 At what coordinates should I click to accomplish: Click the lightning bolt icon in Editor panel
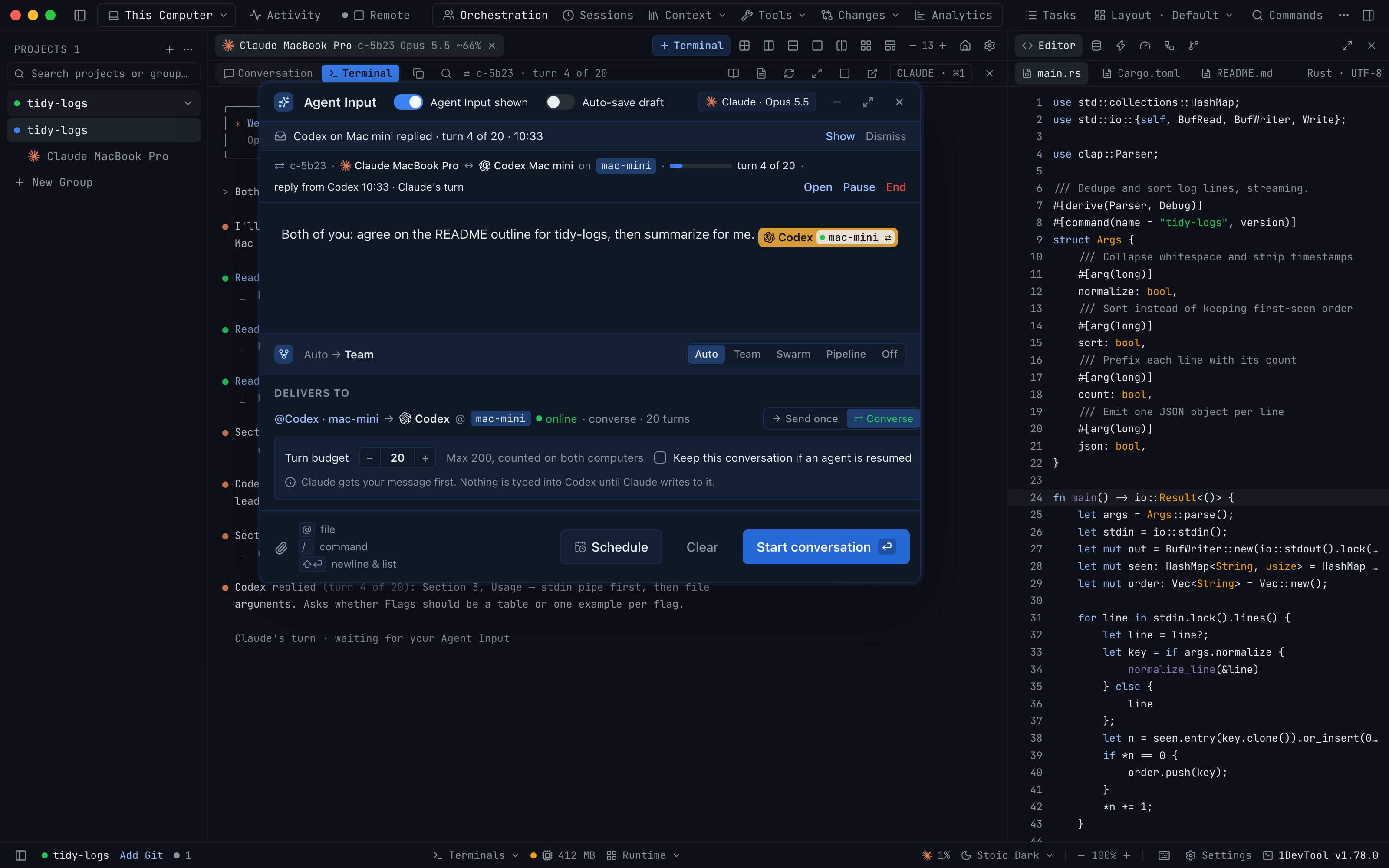click(x=1120, y=45)
